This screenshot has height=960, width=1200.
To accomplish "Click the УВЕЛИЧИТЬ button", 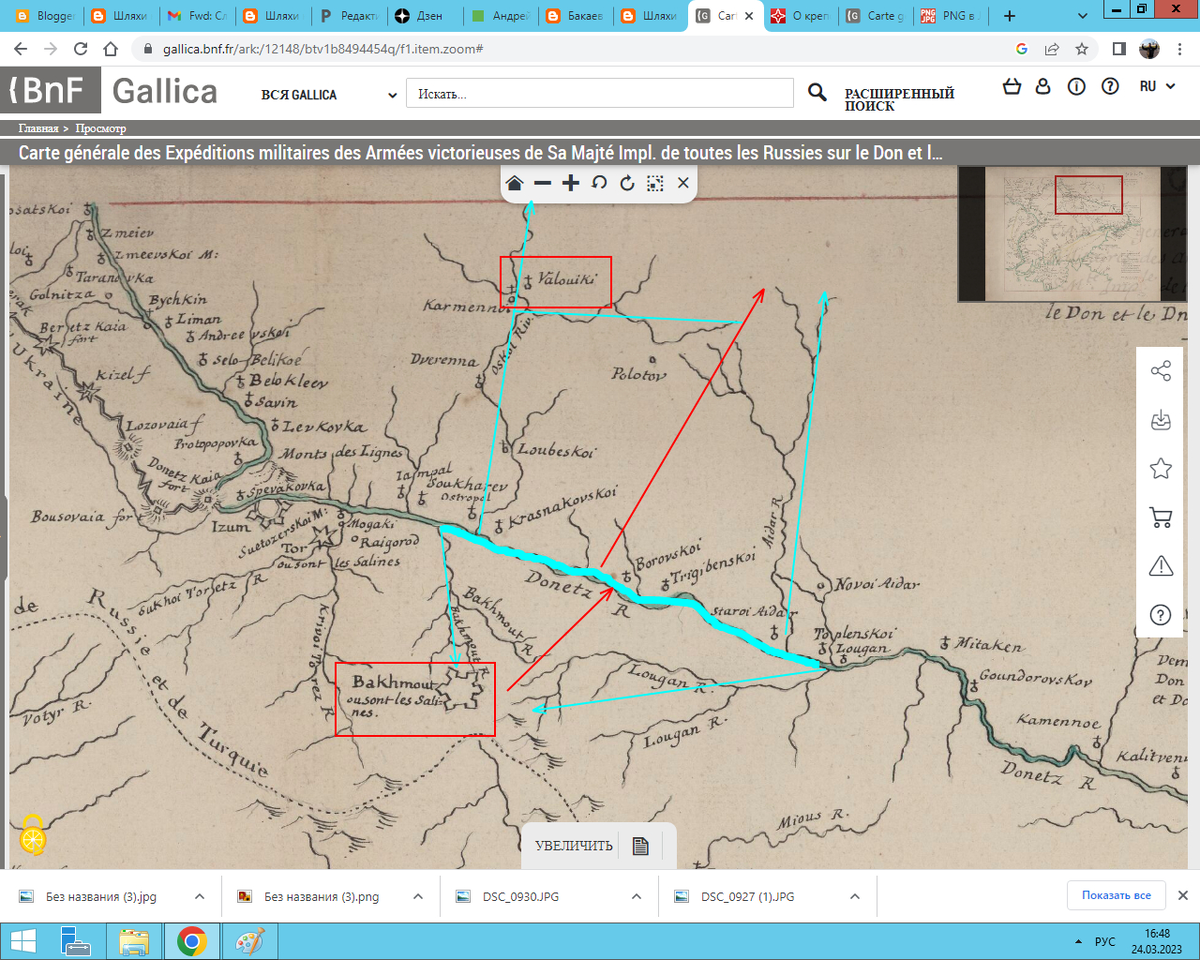I will [x=574, y=846].
